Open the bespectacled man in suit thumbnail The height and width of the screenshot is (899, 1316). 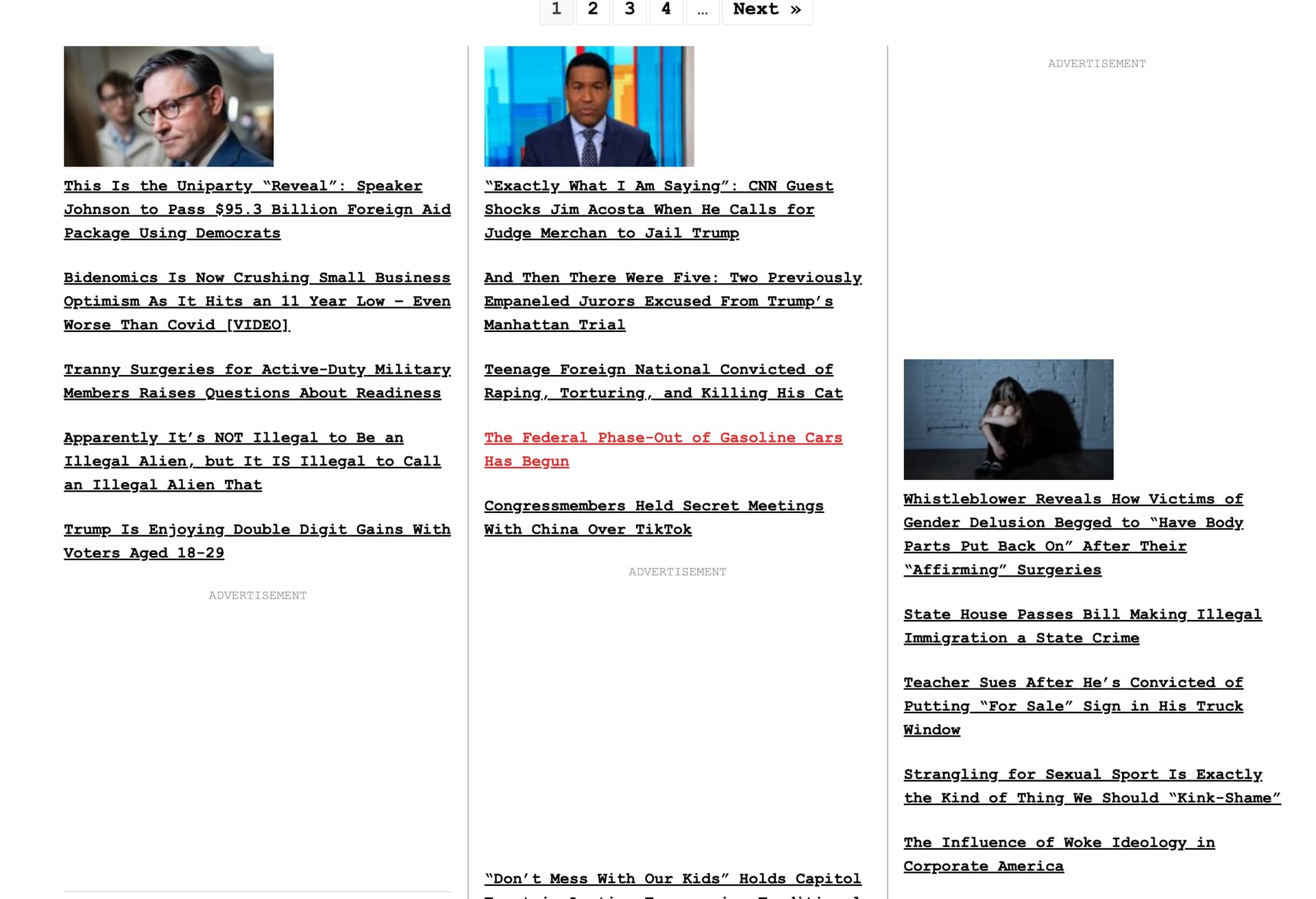pos(169,106)
